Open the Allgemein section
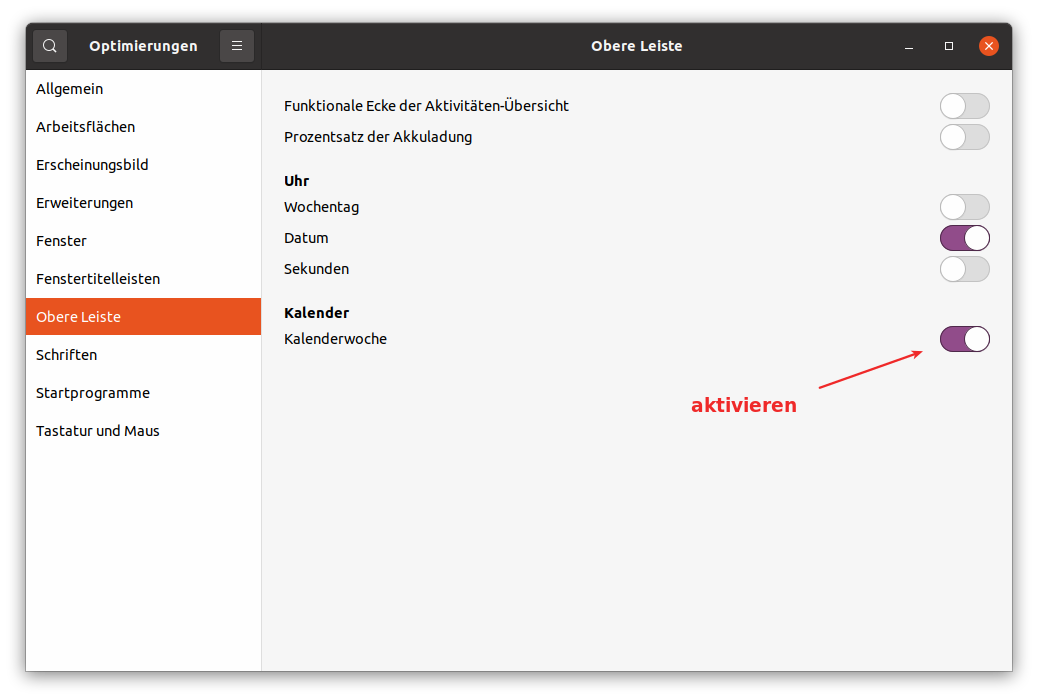Viewport: 1038px width, 700px height. click(x=70, y=89)
